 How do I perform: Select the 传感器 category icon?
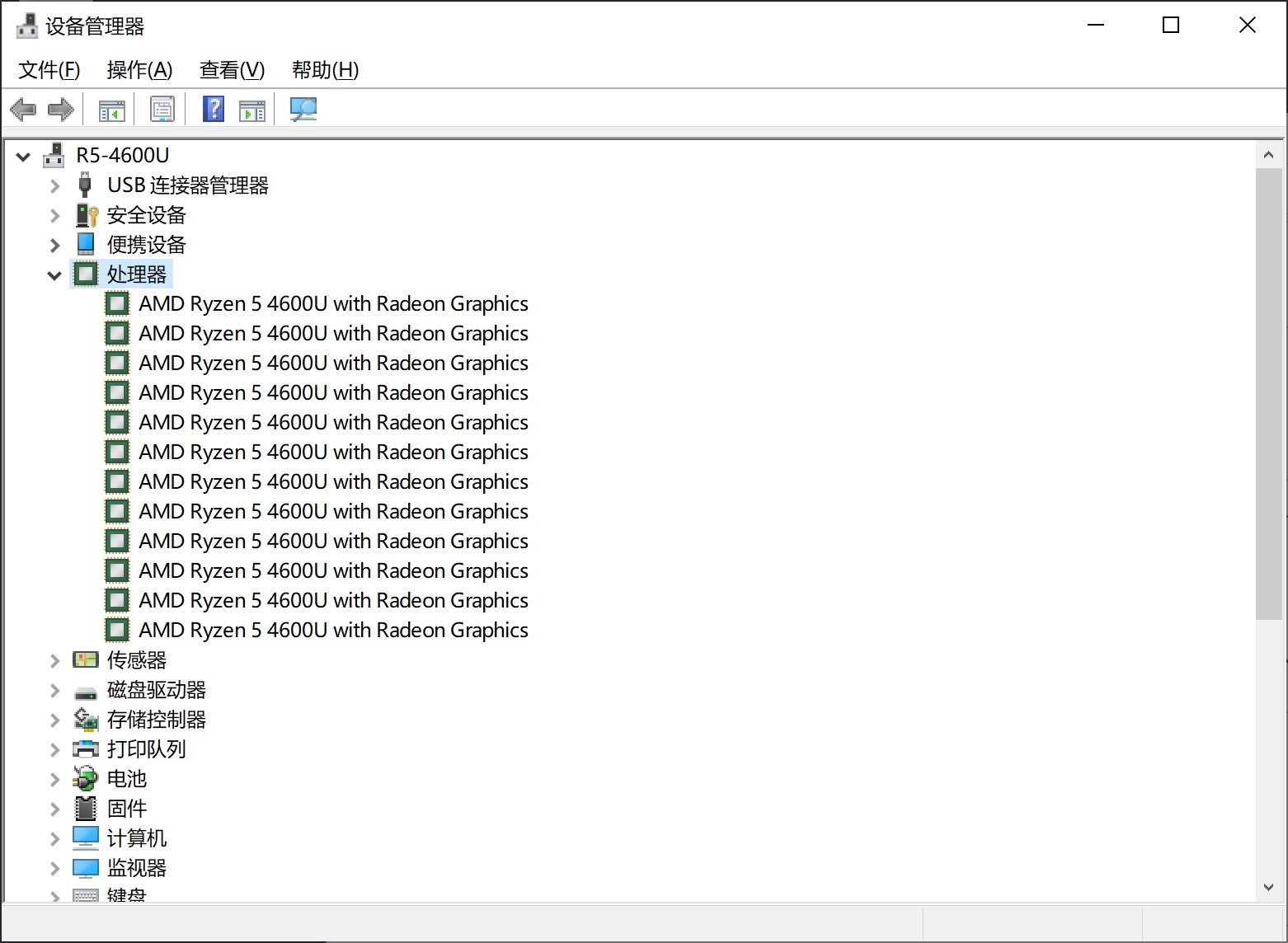click(x=86, y=659)
